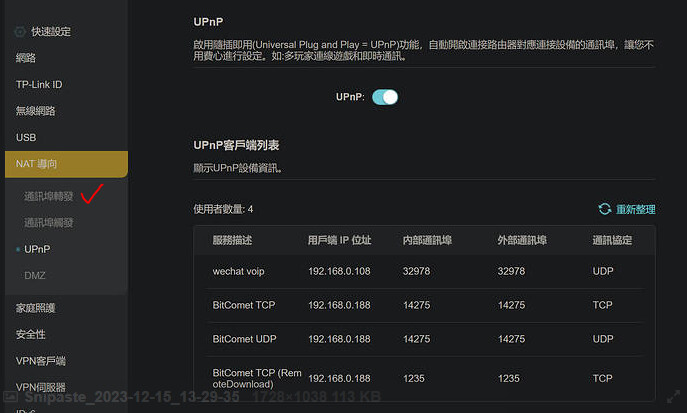Select the DMZ submenu item
The width and height of the screenshot is (687, 413).
point(35,275)
